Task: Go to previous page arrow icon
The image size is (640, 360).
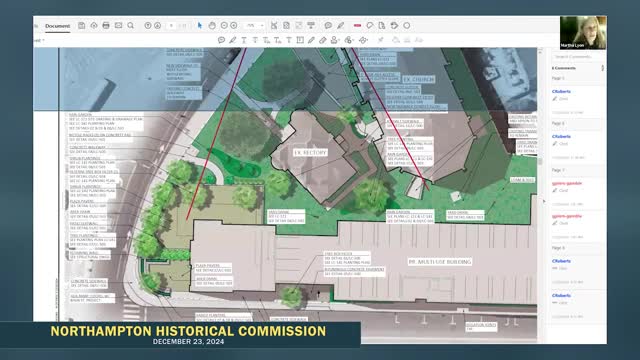Action: point(148,25)
